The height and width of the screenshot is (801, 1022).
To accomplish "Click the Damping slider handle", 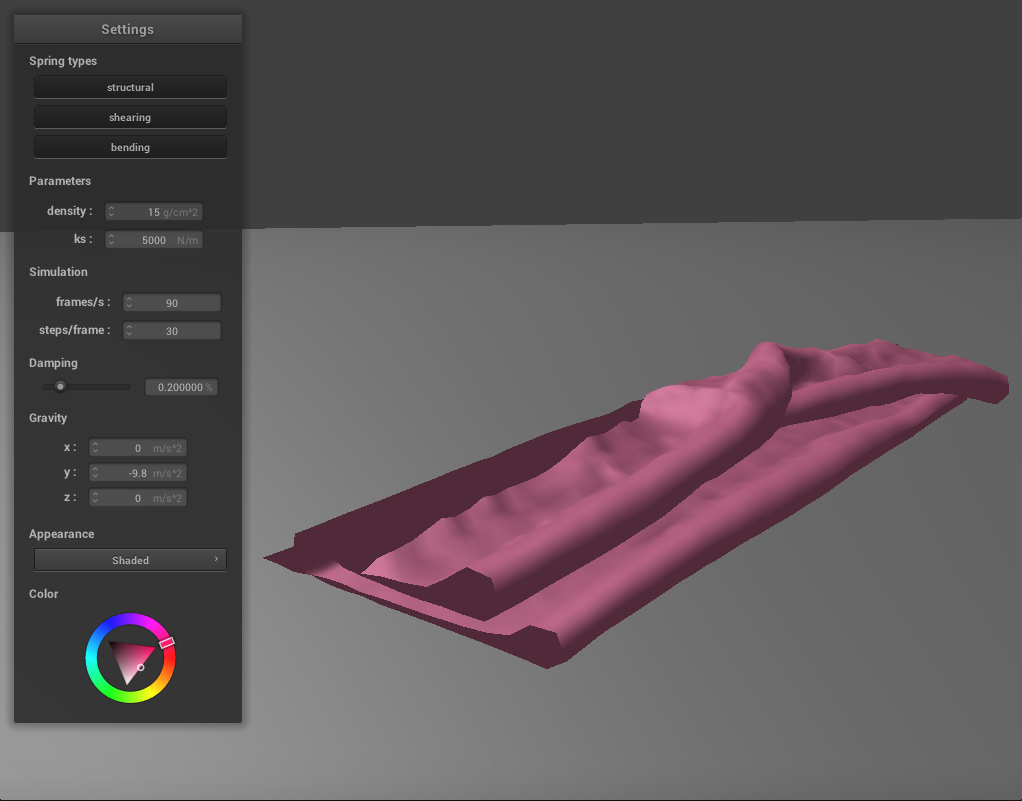I will pyautogui.click(x=60, y=387).
